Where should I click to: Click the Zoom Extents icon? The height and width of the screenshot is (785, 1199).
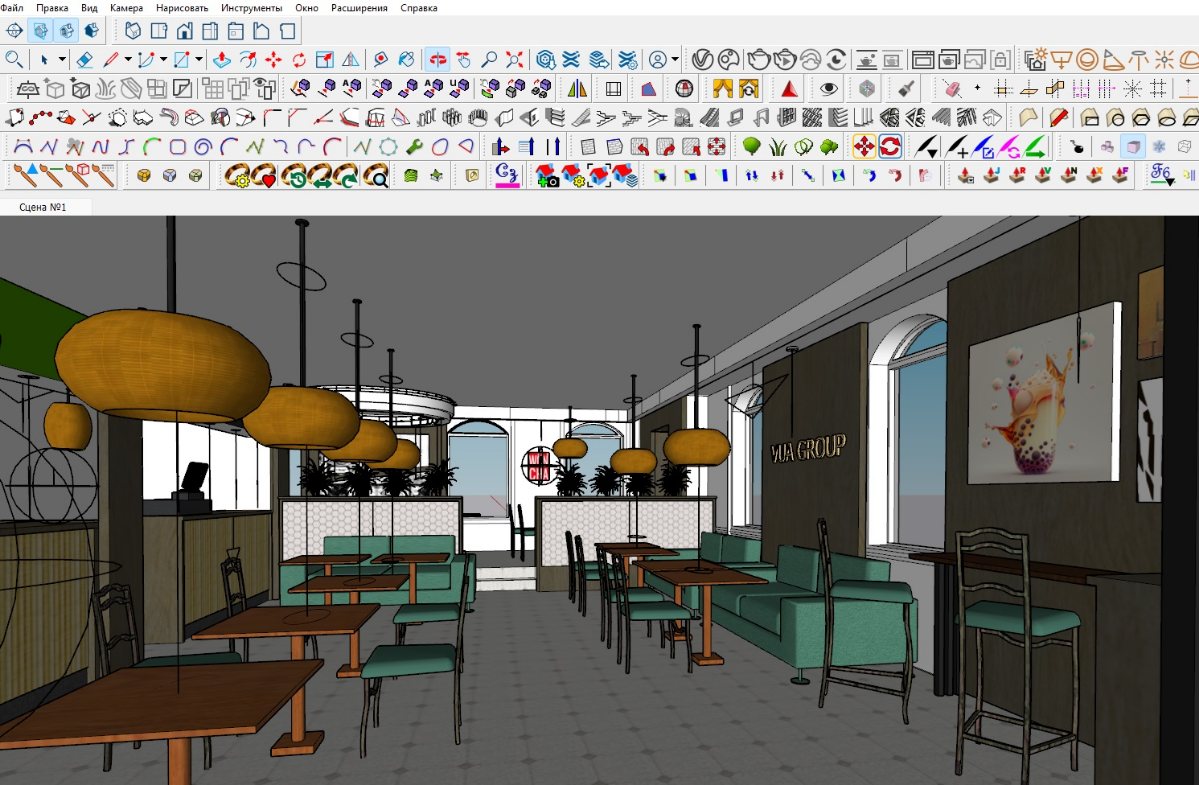tap(514, 60)
